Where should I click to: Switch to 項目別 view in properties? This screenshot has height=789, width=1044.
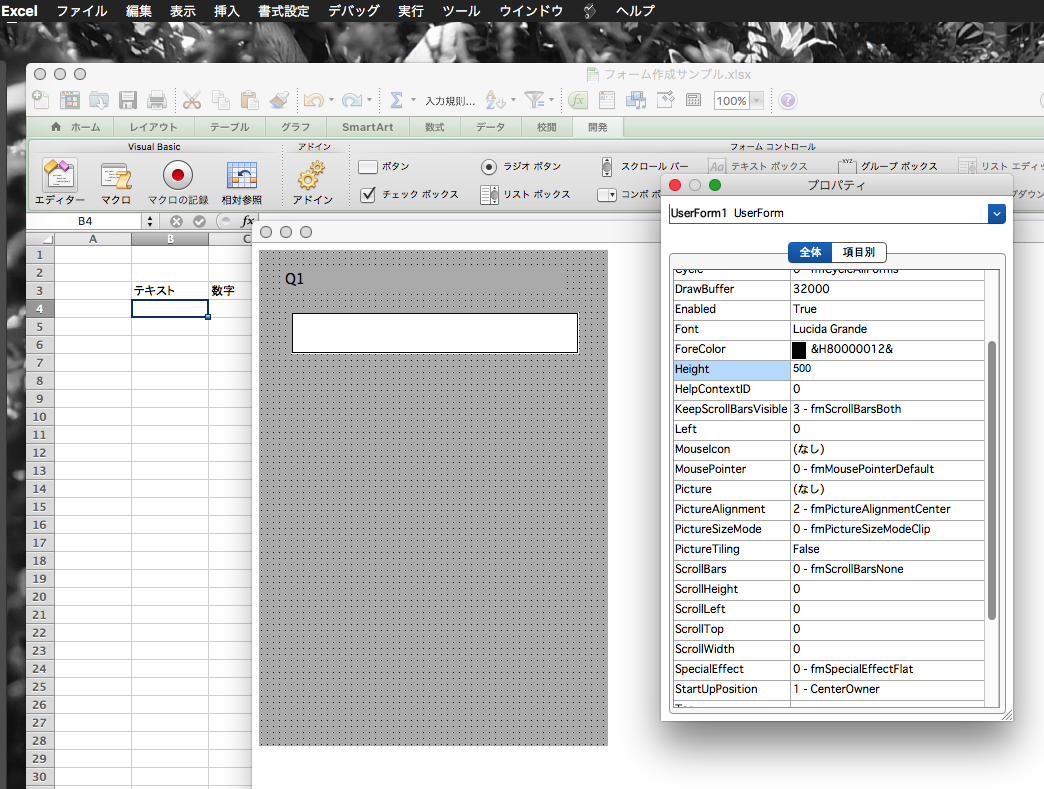coord(858,253)
